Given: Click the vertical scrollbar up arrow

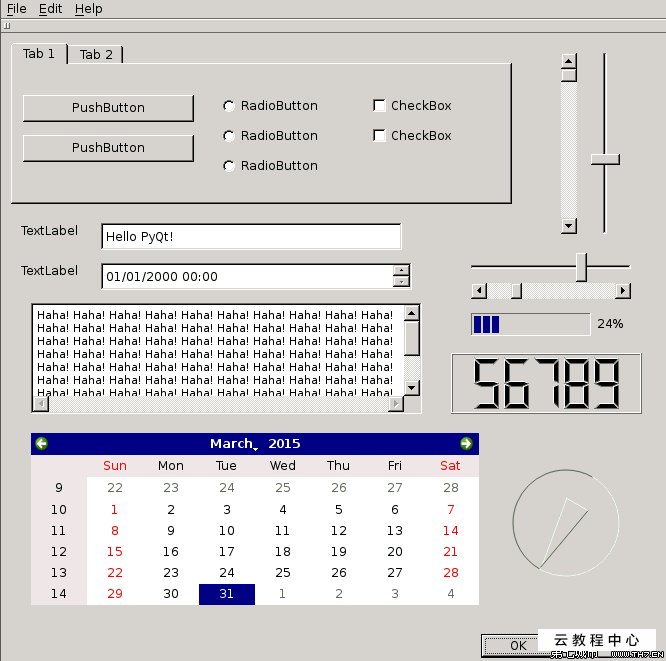Looking at the screenshot, I should [x=569, y=61].
